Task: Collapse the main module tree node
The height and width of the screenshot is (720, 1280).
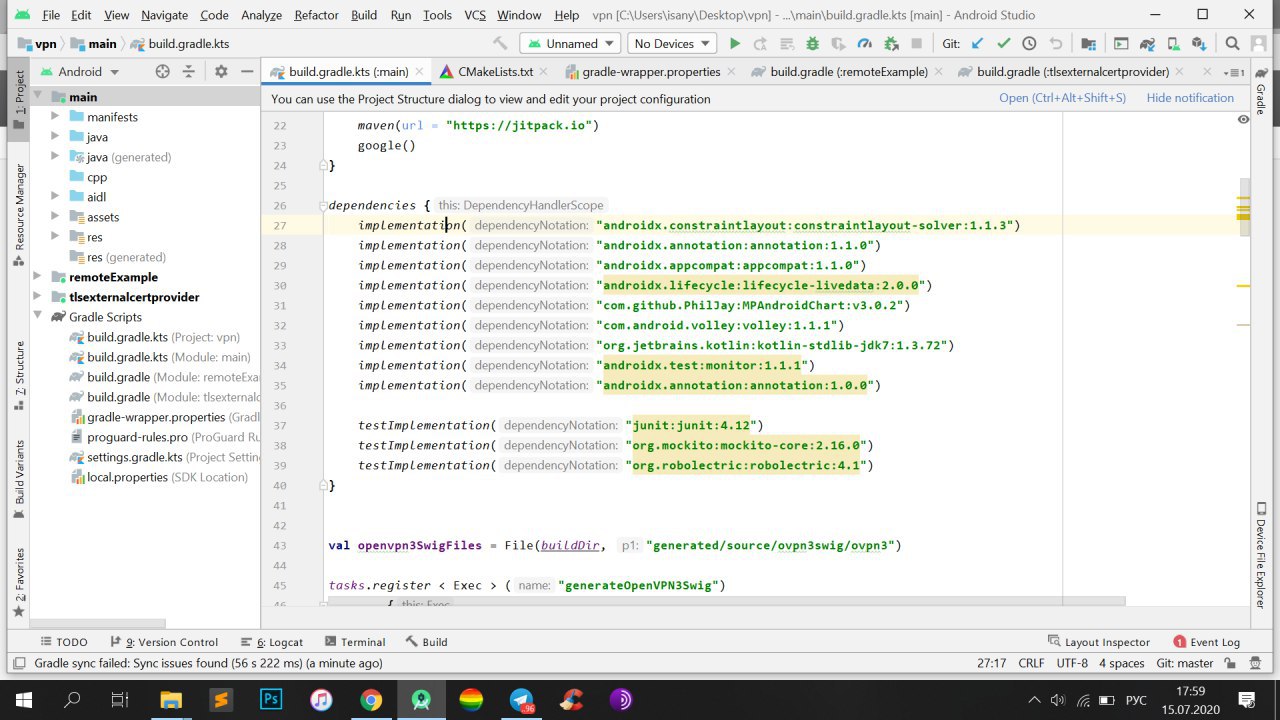Action: click(x=38, y=97)
